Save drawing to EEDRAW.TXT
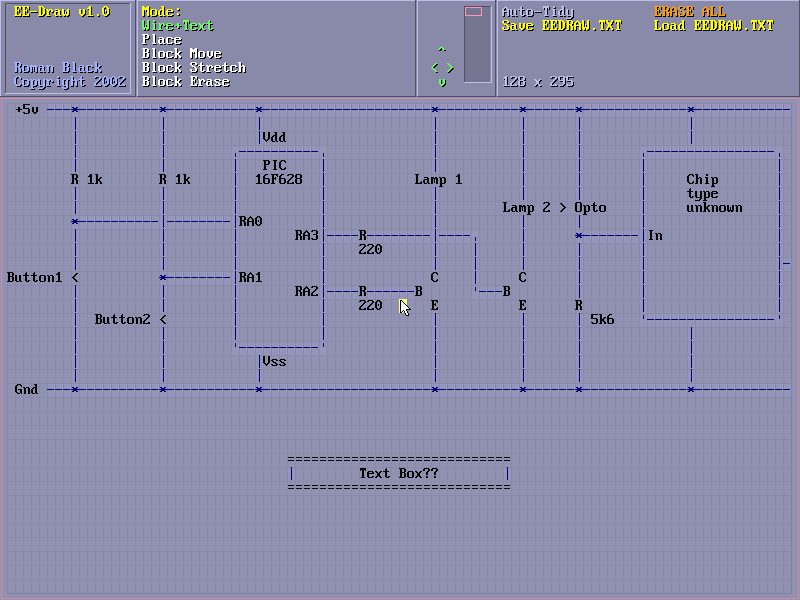The width and height of the screenshot is (800, 600). tap(561, 26)
